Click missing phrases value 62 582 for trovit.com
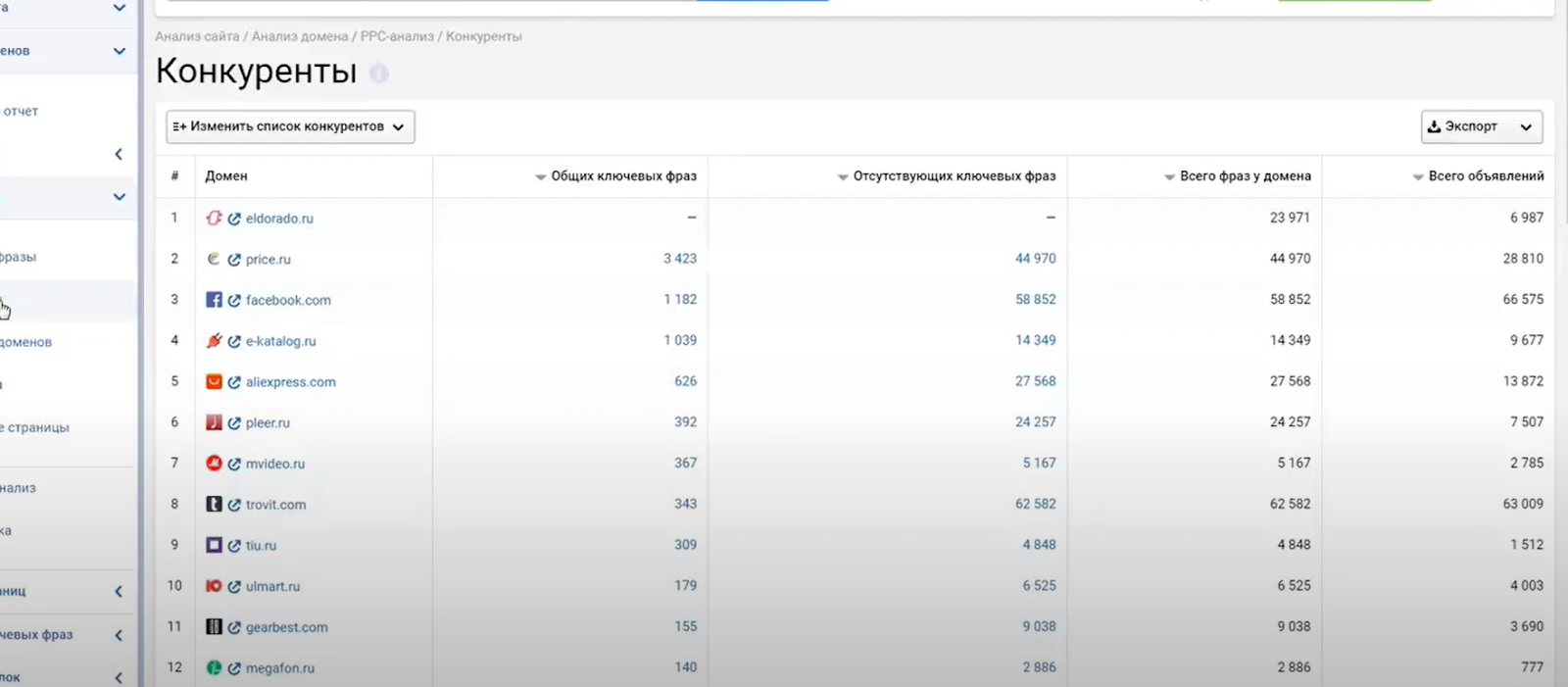1568x687 pixels. point(1036,504)
